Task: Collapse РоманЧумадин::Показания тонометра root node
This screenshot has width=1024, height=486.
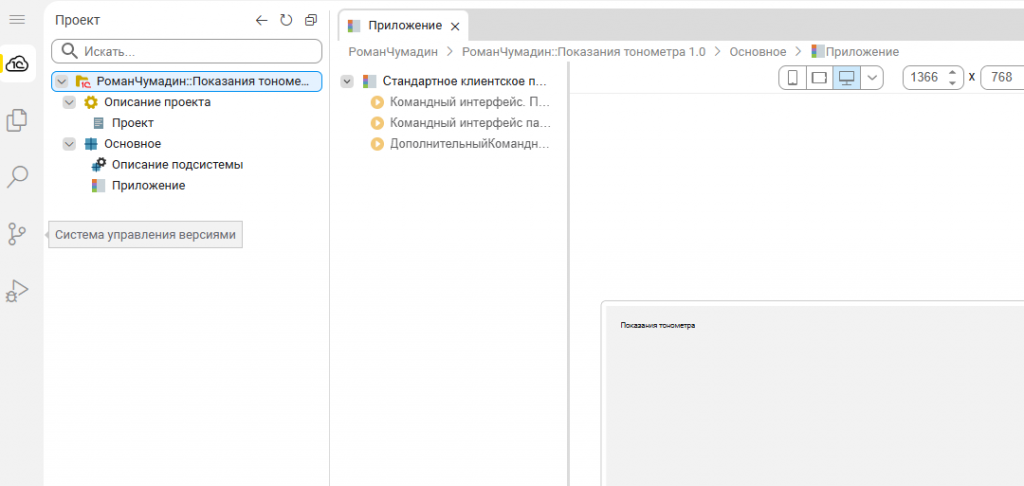Action: [62, 82]
